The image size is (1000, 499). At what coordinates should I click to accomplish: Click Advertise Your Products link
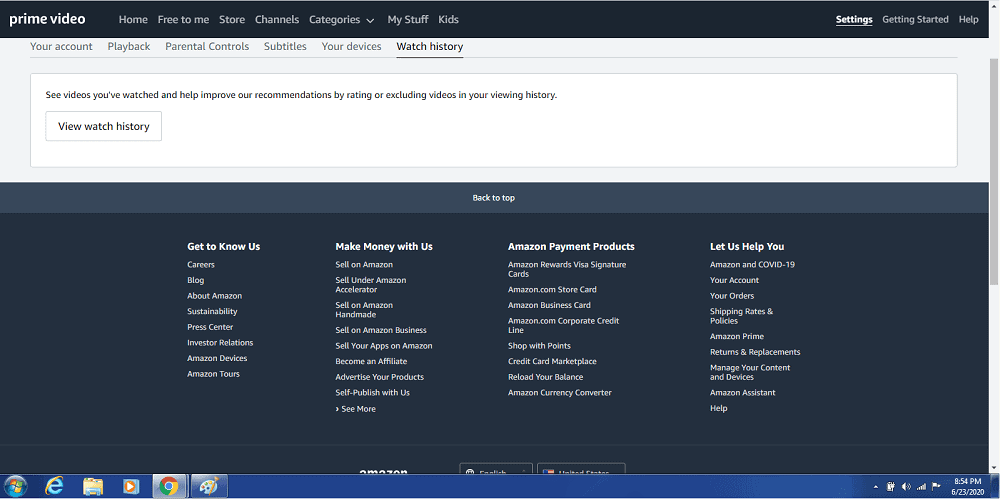(379, 377)
